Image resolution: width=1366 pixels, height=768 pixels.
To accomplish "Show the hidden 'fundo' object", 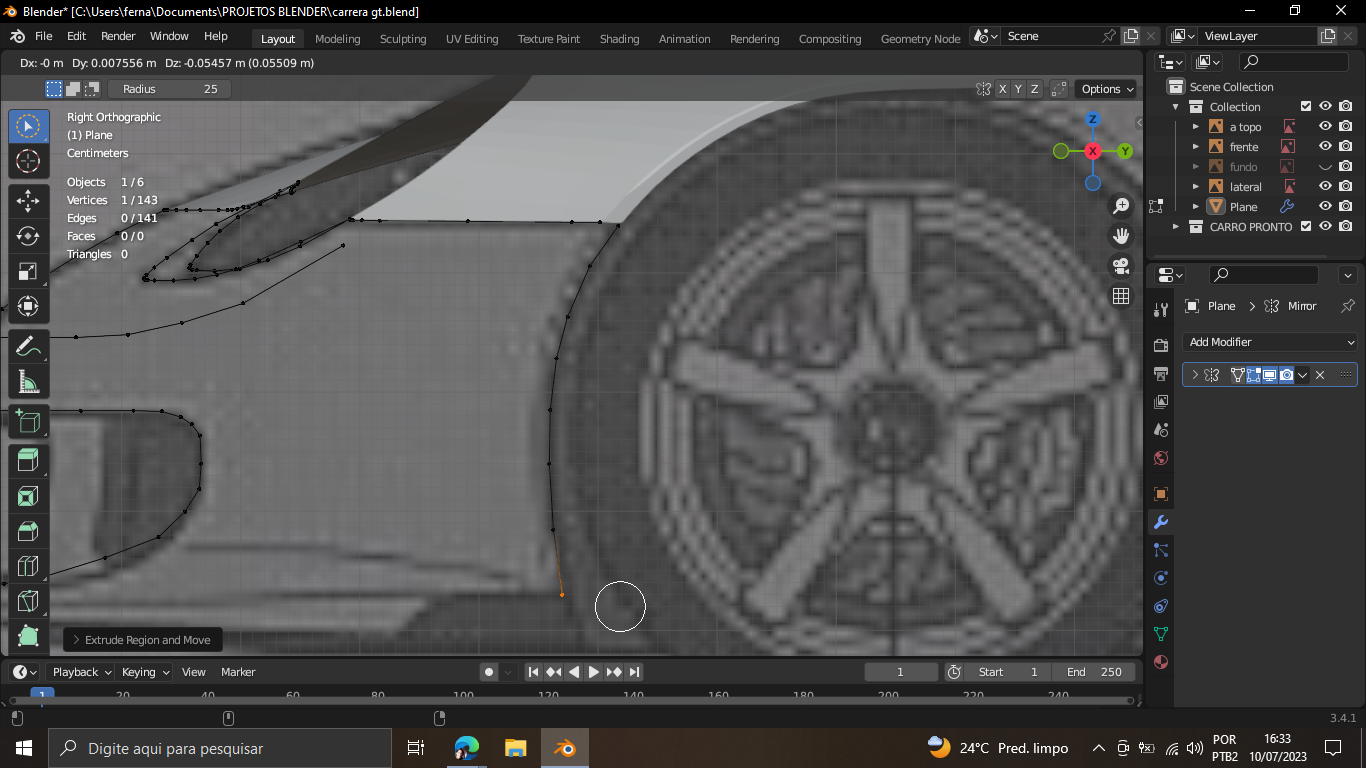I will (1326, 167).
